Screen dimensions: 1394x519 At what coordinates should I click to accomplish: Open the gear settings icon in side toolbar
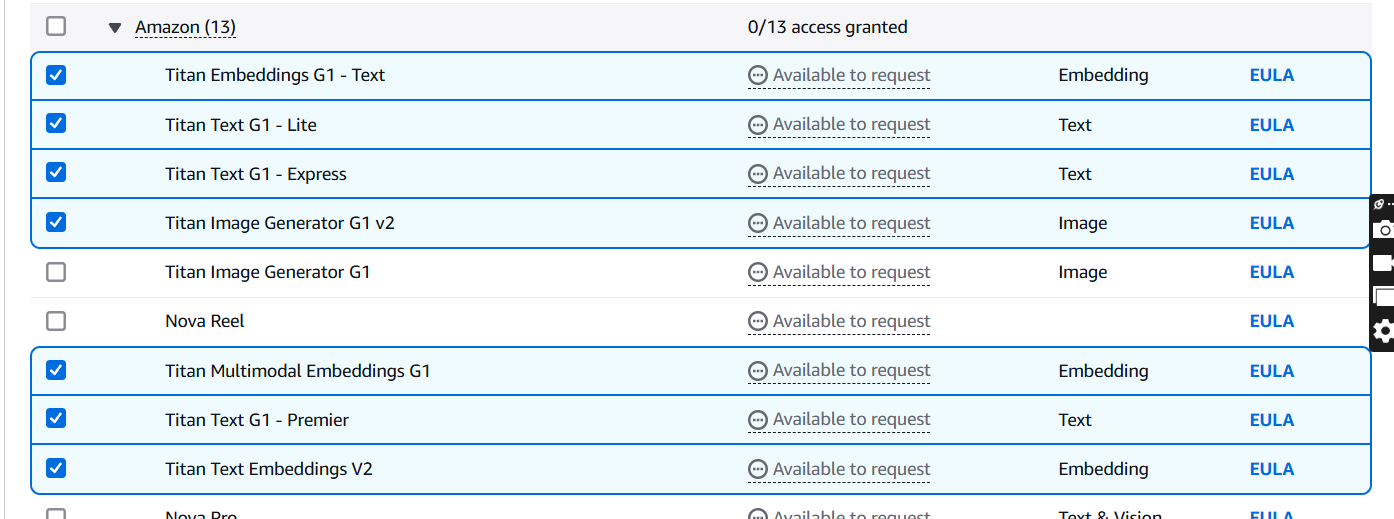click(1384, 331)
